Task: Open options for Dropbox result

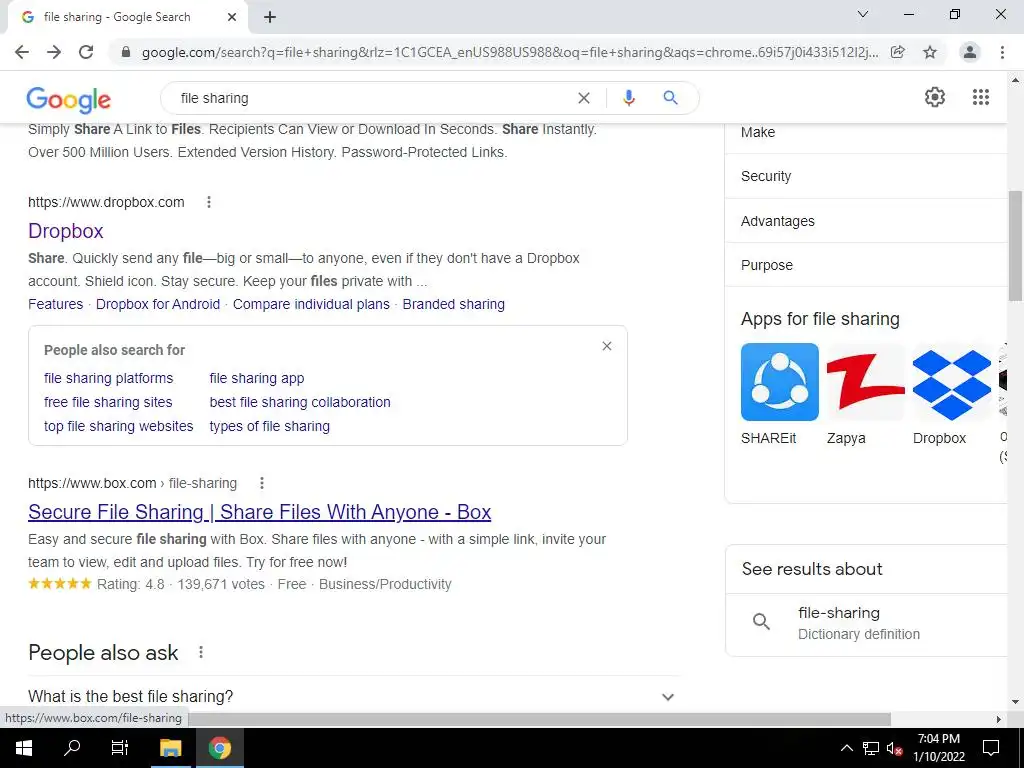Action: (x=209, y=202)
